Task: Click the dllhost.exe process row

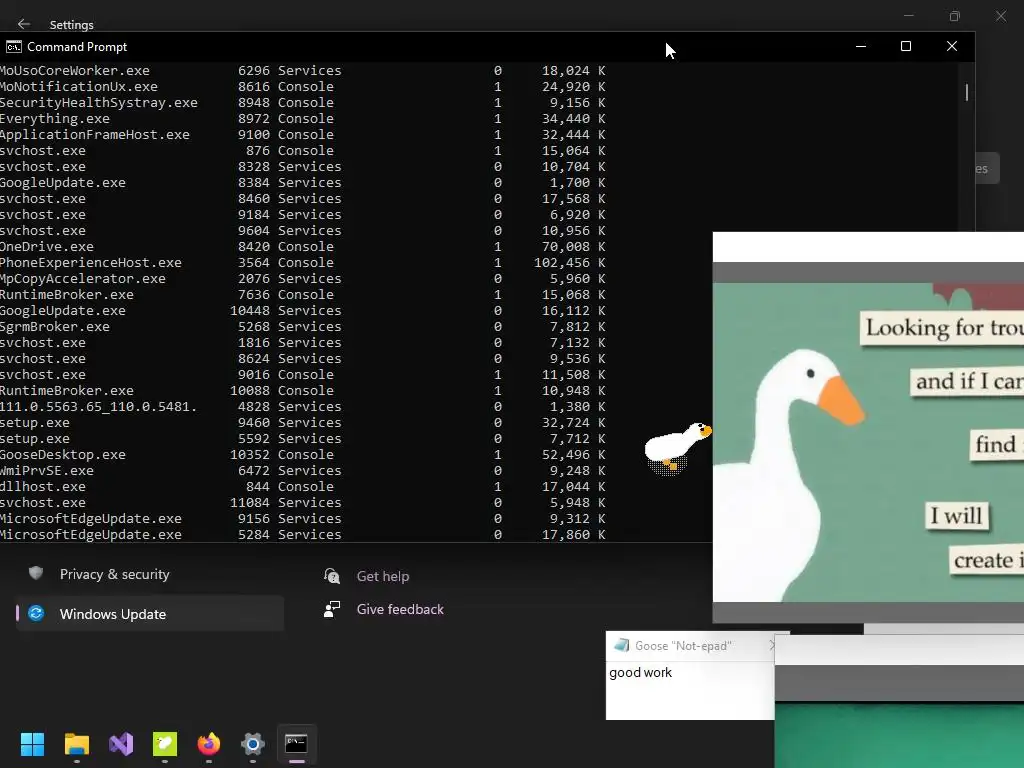Action: point(302,487)
